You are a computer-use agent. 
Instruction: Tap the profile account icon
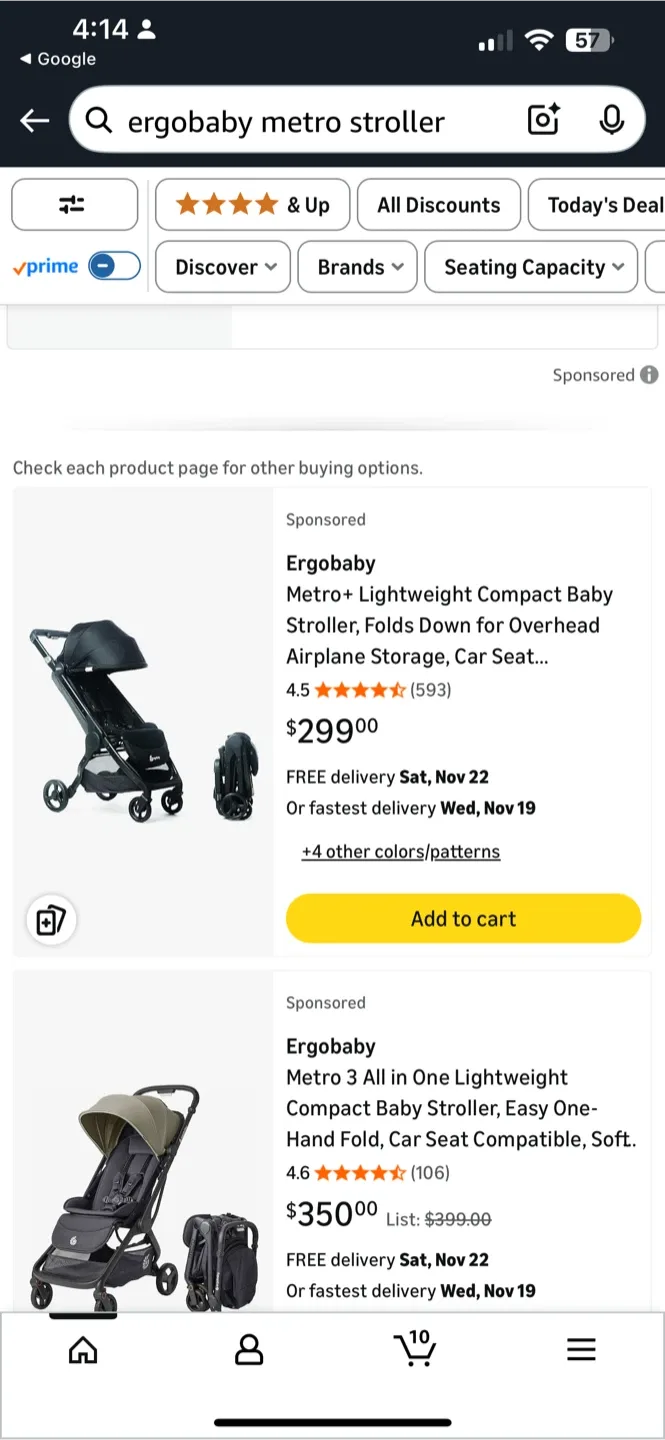pos(249,1349)
